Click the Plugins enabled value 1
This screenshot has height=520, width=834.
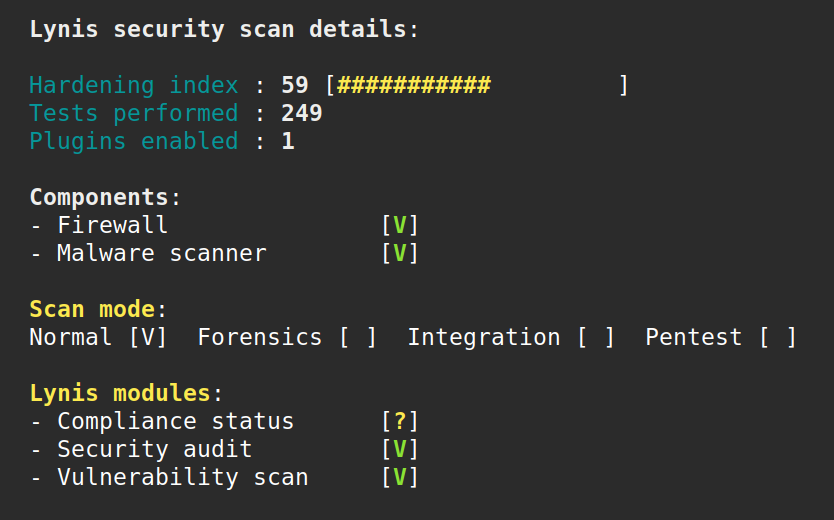tap(288, 142)
